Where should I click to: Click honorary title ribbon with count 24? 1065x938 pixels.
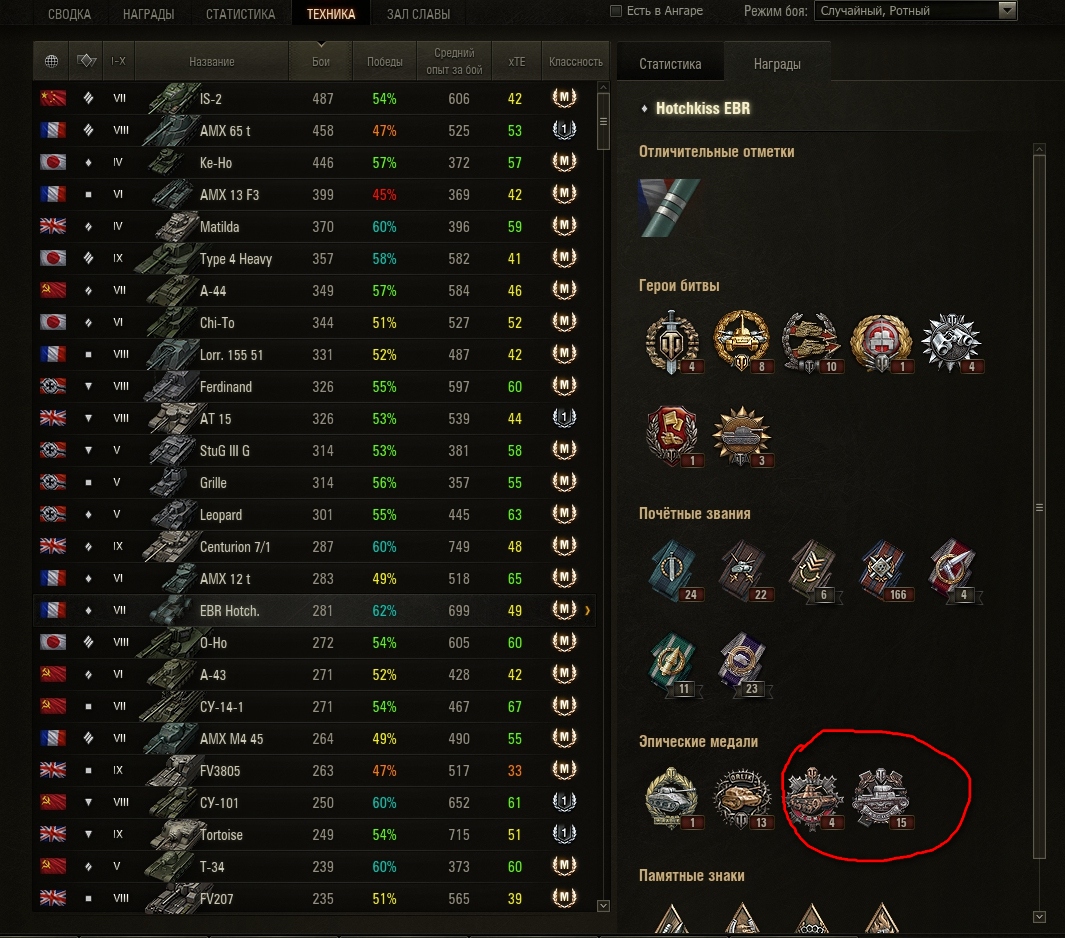click(674, 571)
